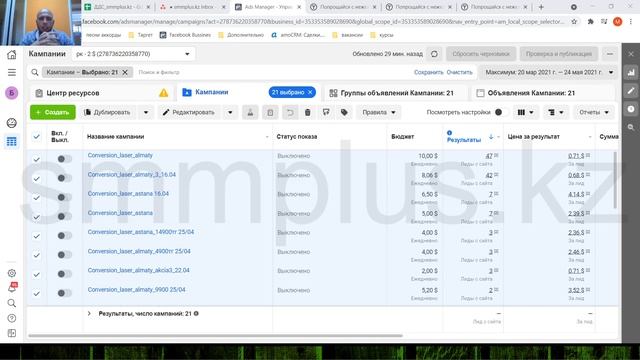Open the Conversion_laser_almaty_9900 25/04 campaign link
Screen dimensions: 640x360
point(136,289)
